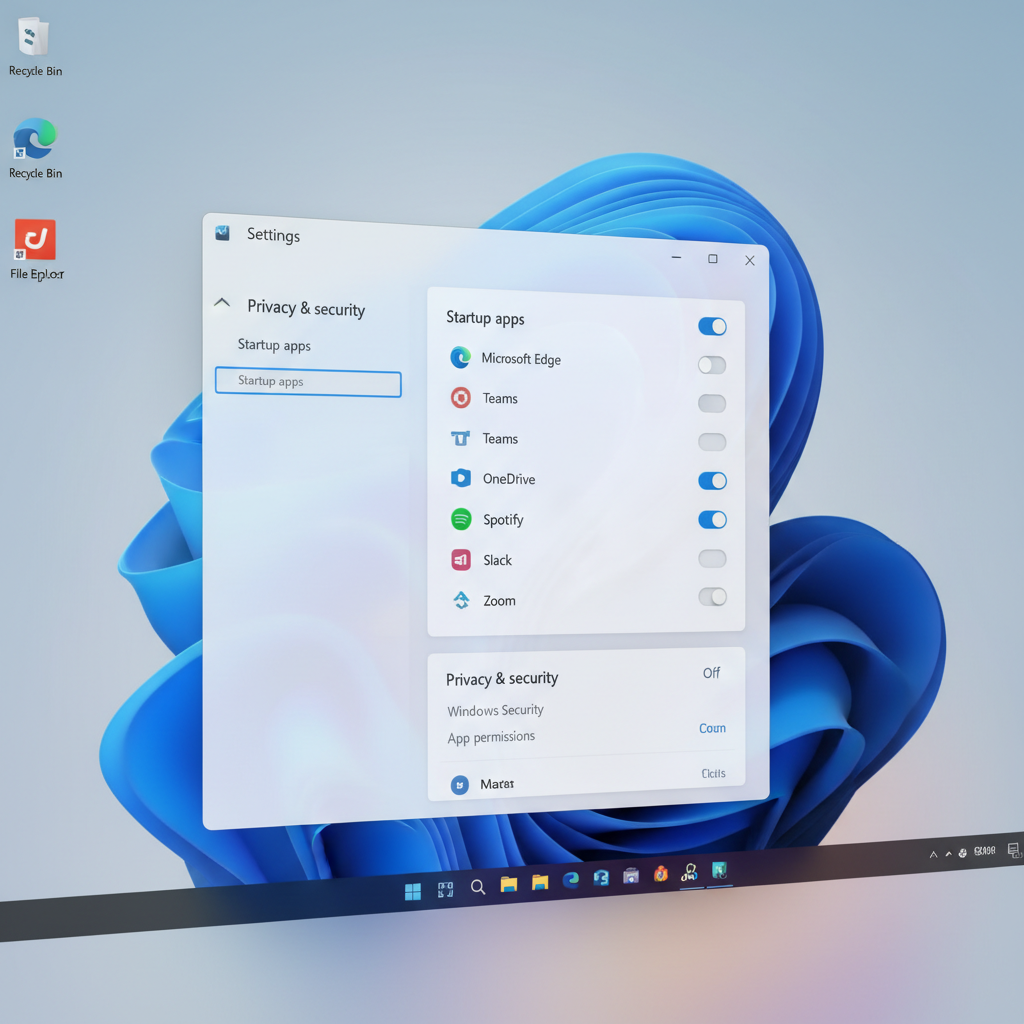The width and height of the screenshot is (1024, 1024).
Task: Open App permissions in Privacy card
Action: point(491,737)
